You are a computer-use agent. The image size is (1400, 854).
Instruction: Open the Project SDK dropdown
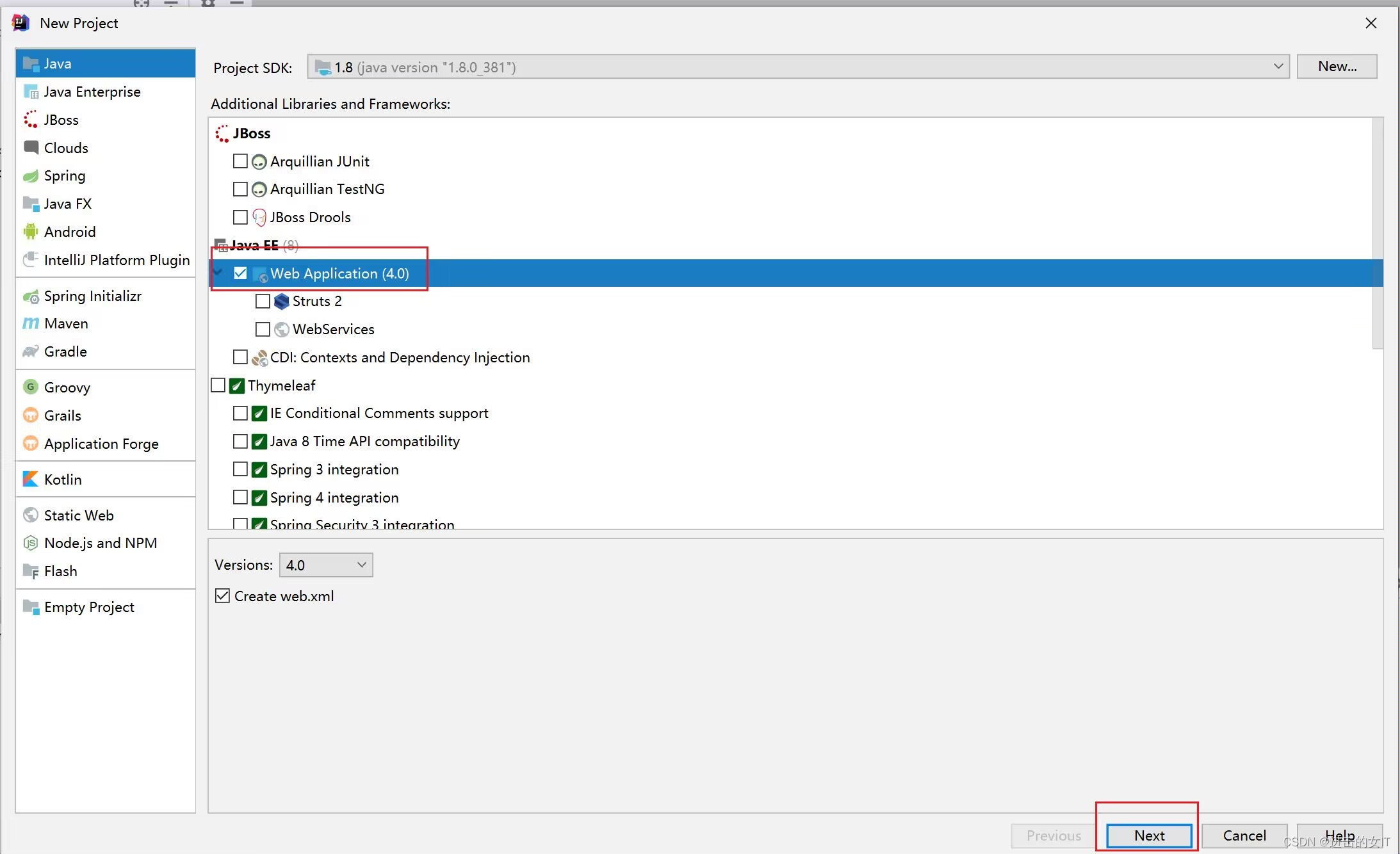[x=1278, y=66]
